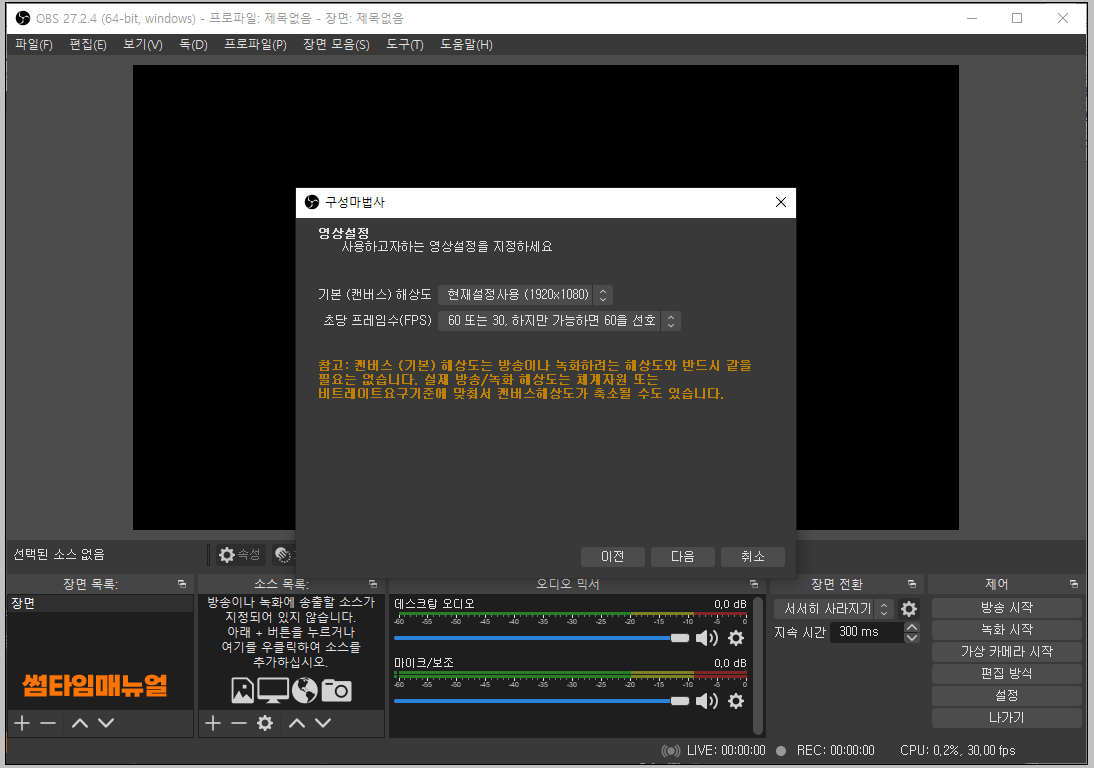Move source up with arrow icon
1094x768 pixels.
tap(297, 723)
